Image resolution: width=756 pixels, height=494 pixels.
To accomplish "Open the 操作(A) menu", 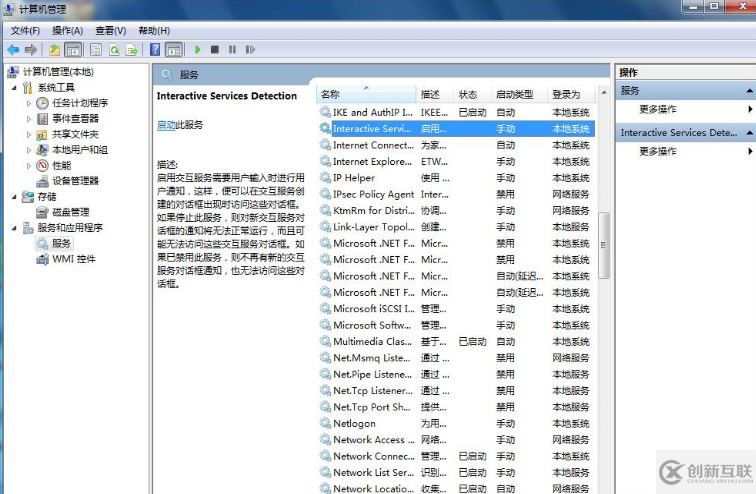I will click(x=68, y=31).
